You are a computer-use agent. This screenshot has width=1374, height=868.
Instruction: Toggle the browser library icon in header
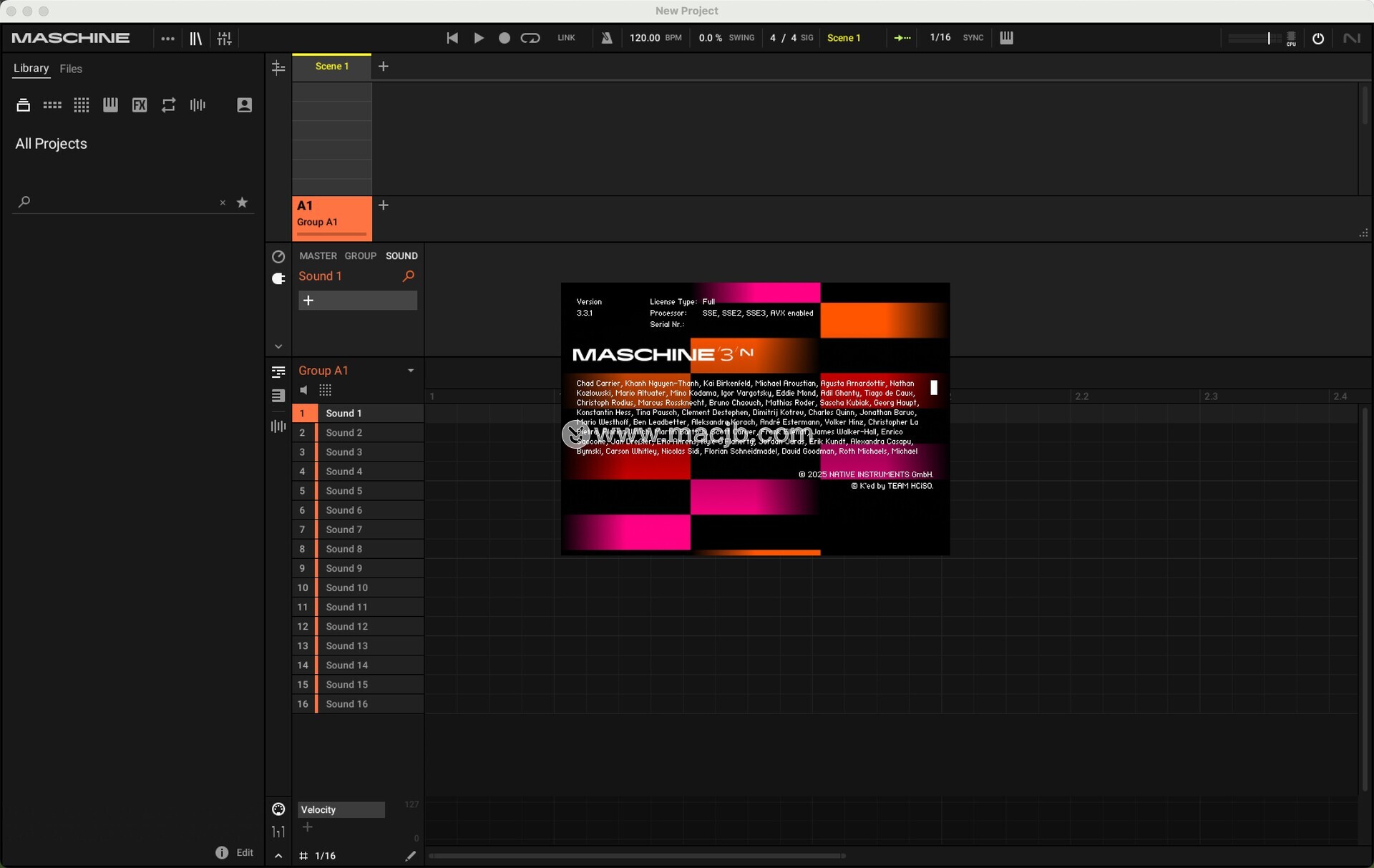coord(195,39)
